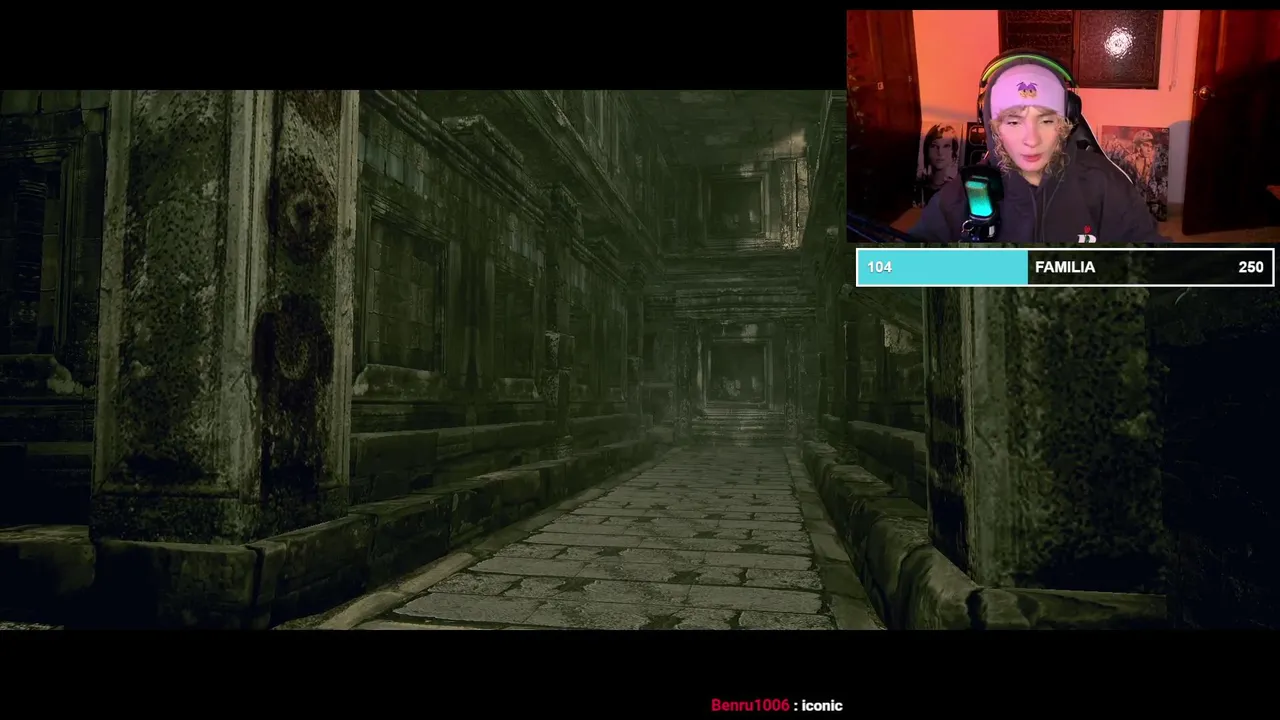Click the goal target number '250'
This screenshot has height=720, width=1280.
1251,267
